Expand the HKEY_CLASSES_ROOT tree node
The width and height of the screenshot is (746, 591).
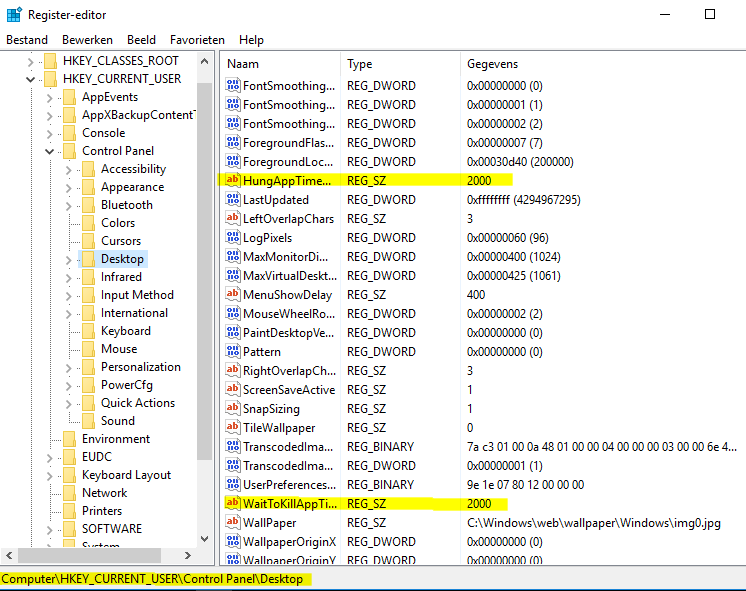click(x=30, y=61)
